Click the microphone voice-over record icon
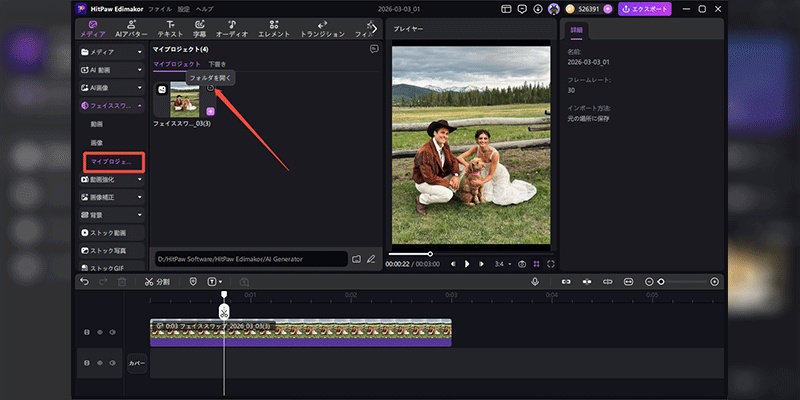 tap(535, 282)
